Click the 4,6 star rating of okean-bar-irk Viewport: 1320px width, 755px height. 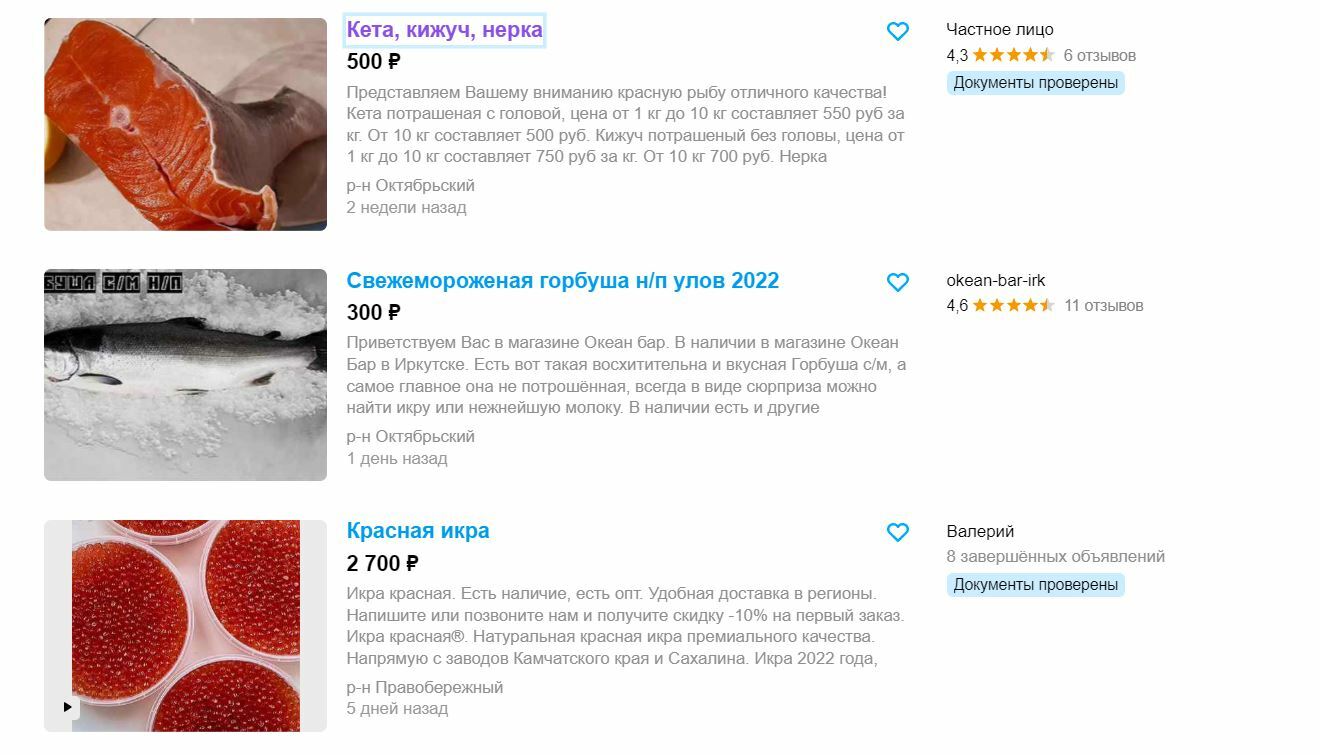pos(1001,305)
